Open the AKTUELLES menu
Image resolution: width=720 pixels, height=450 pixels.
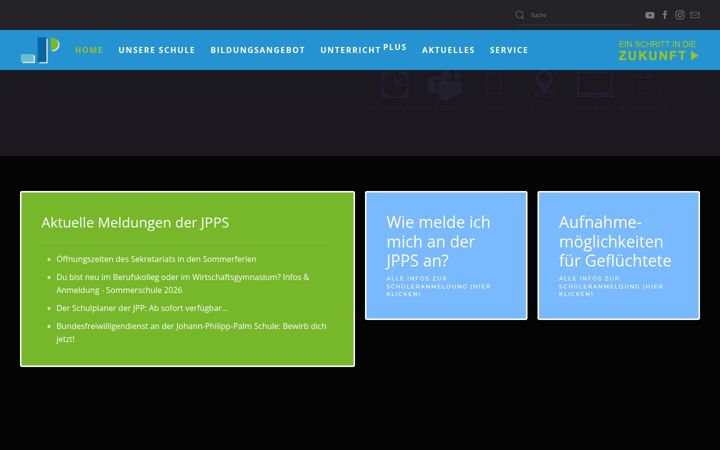coord(448,50)
